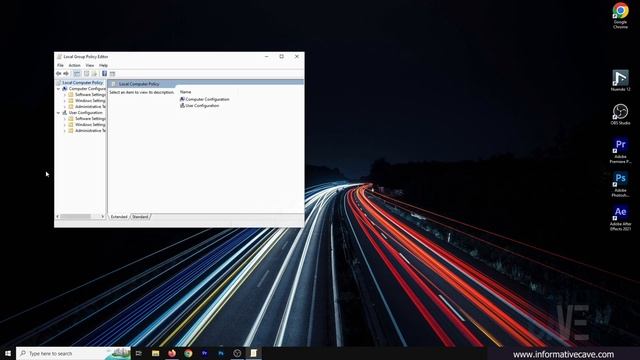Open Chrome from the taskbar
The image size is (640, 360).
point(188,353)
